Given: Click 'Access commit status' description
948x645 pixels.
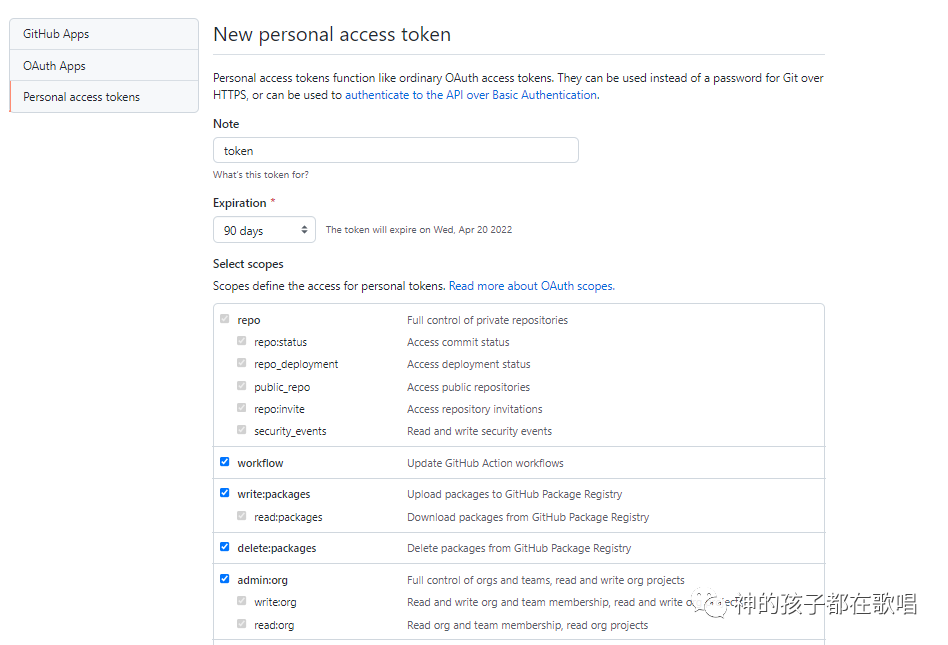Looking at the screenshot, I should pos(458,342).
